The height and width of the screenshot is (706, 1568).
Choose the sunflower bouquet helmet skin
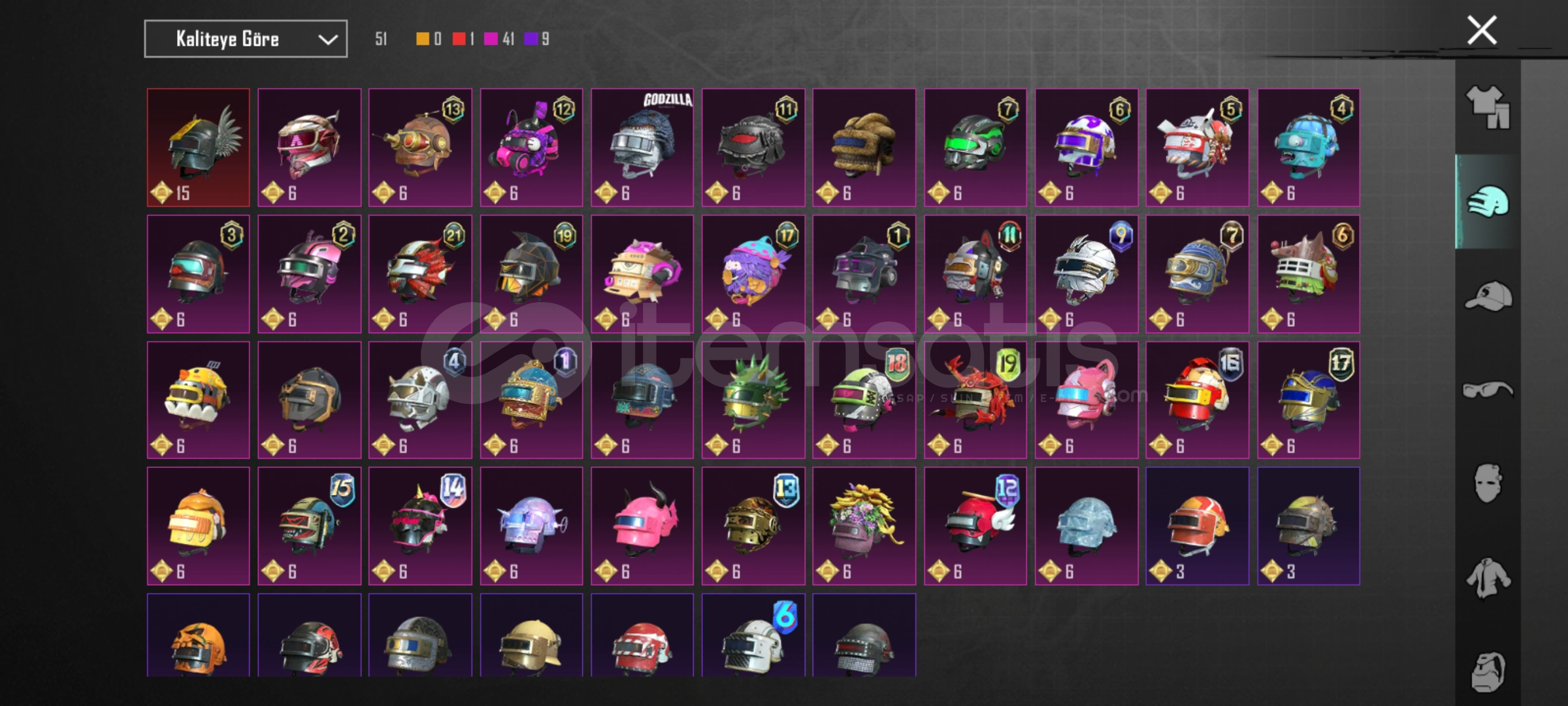click(864, 526)
